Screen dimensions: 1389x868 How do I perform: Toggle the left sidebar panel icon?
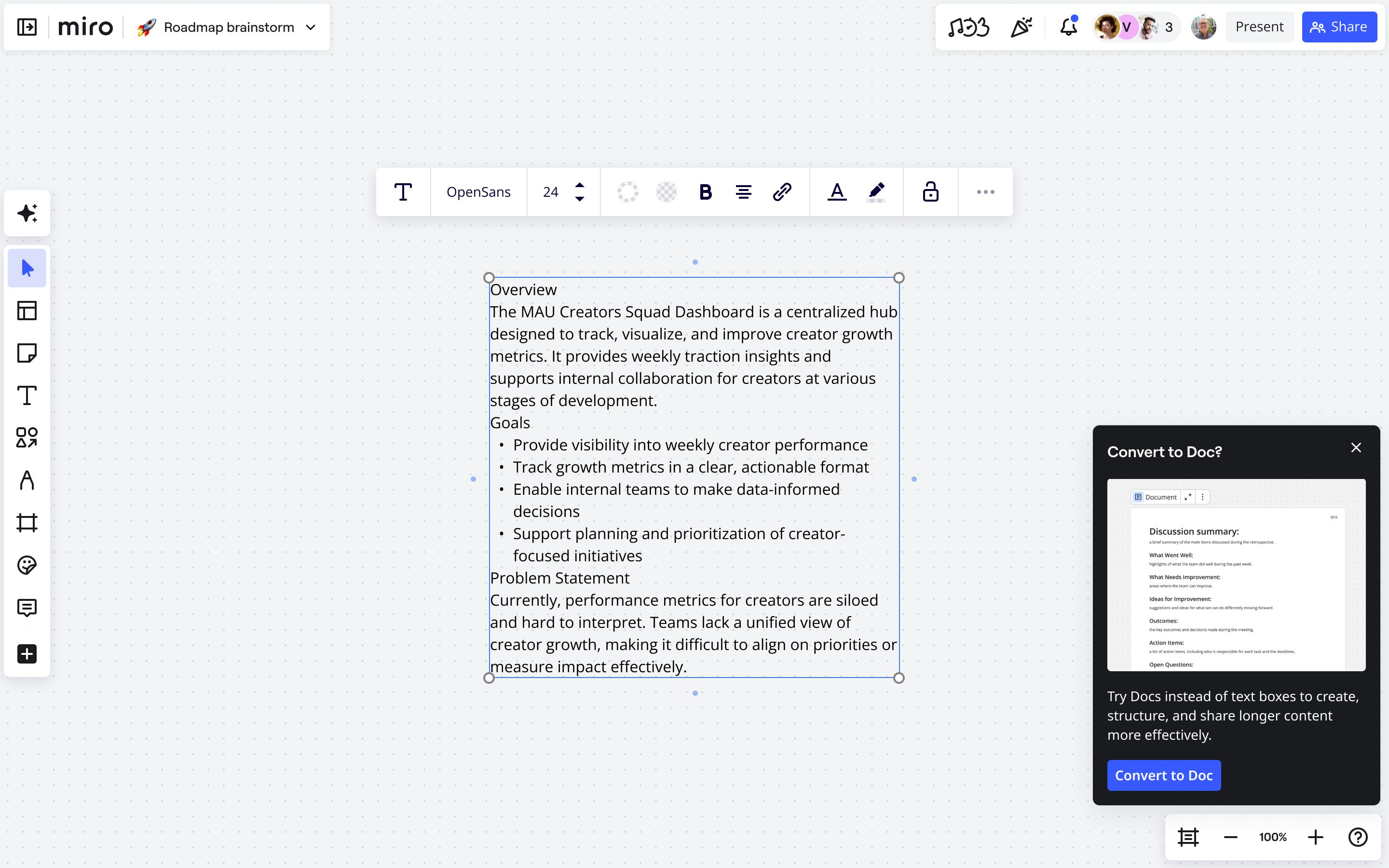(27, 27)
